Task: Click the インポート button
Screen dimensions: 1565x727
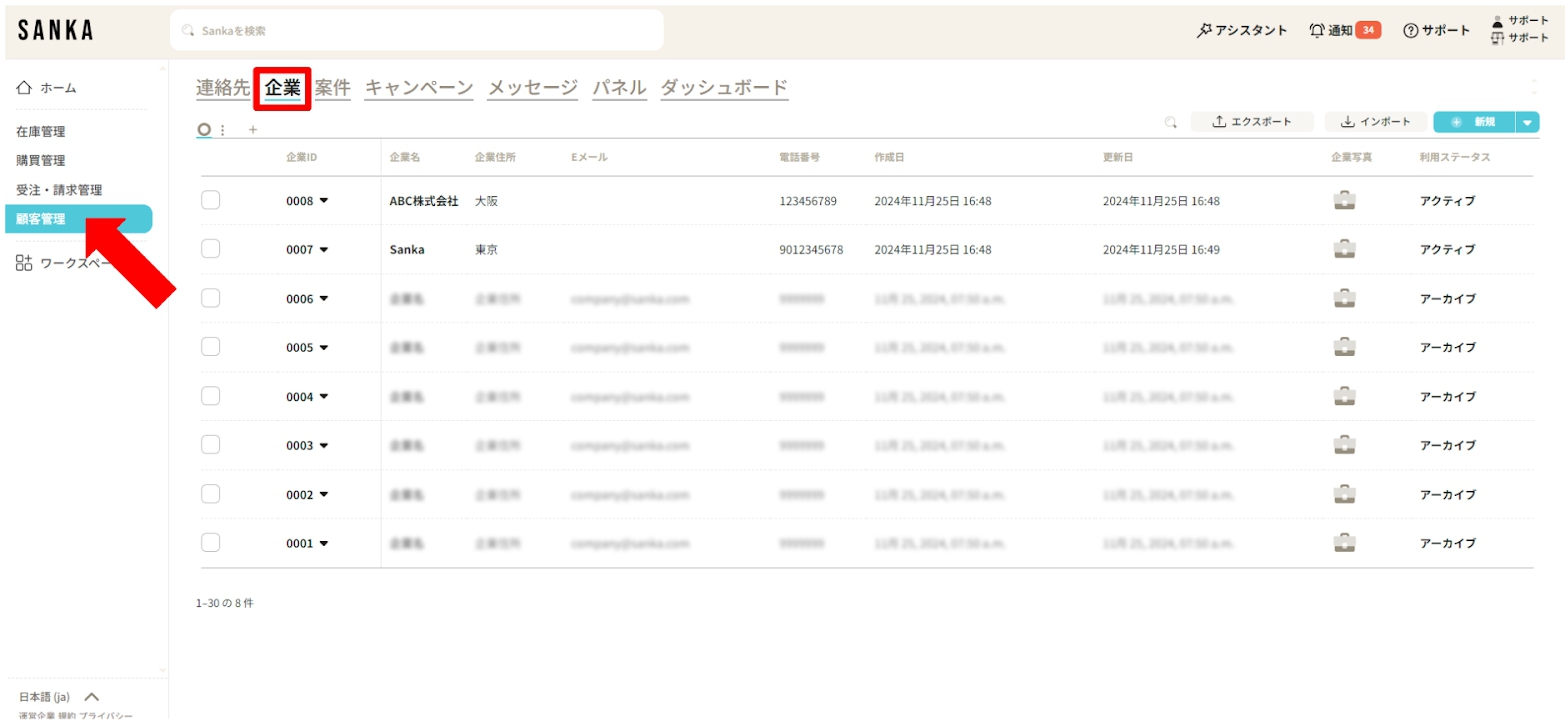Action: (x=1376, y=122)
